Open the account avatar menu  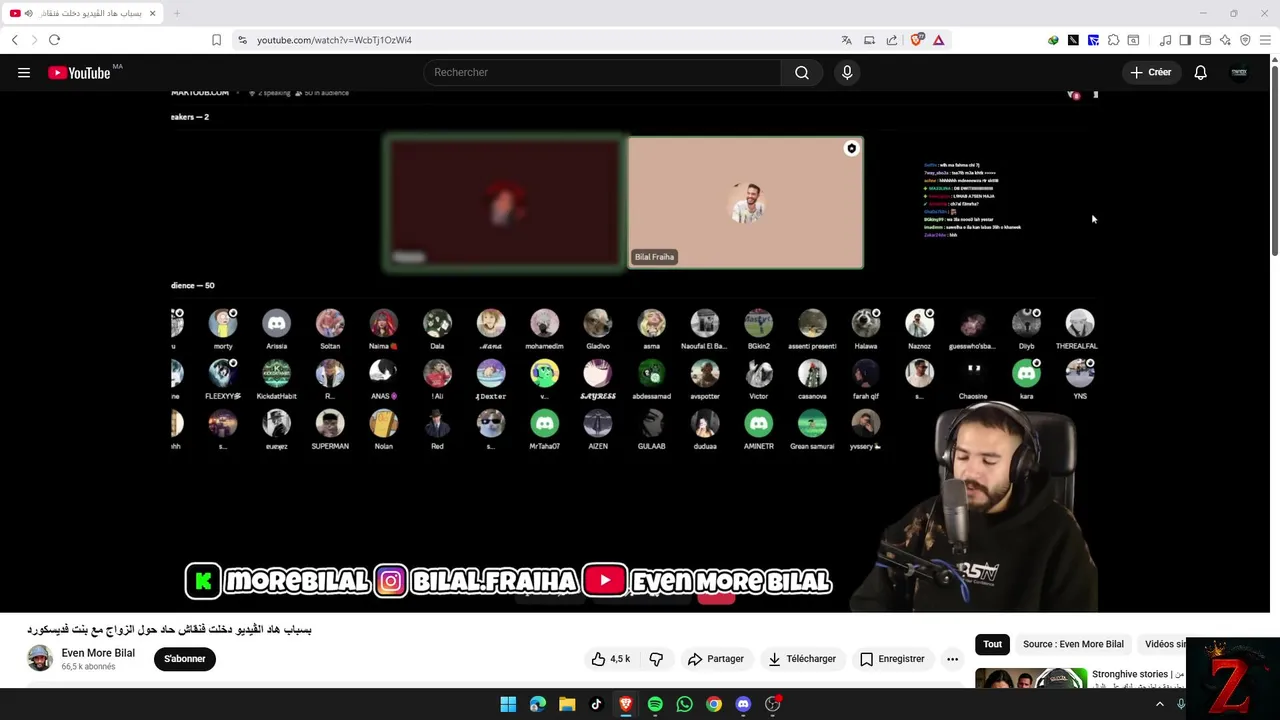[1239, 72]
